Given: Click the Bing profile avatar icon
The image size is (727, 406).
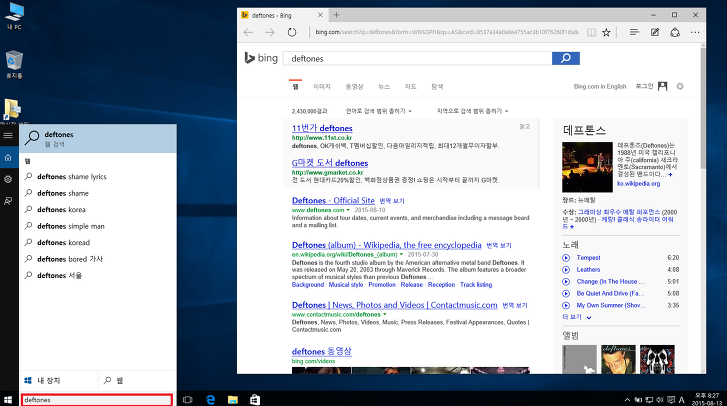Looking at the screenshot, I should [663, 86].
